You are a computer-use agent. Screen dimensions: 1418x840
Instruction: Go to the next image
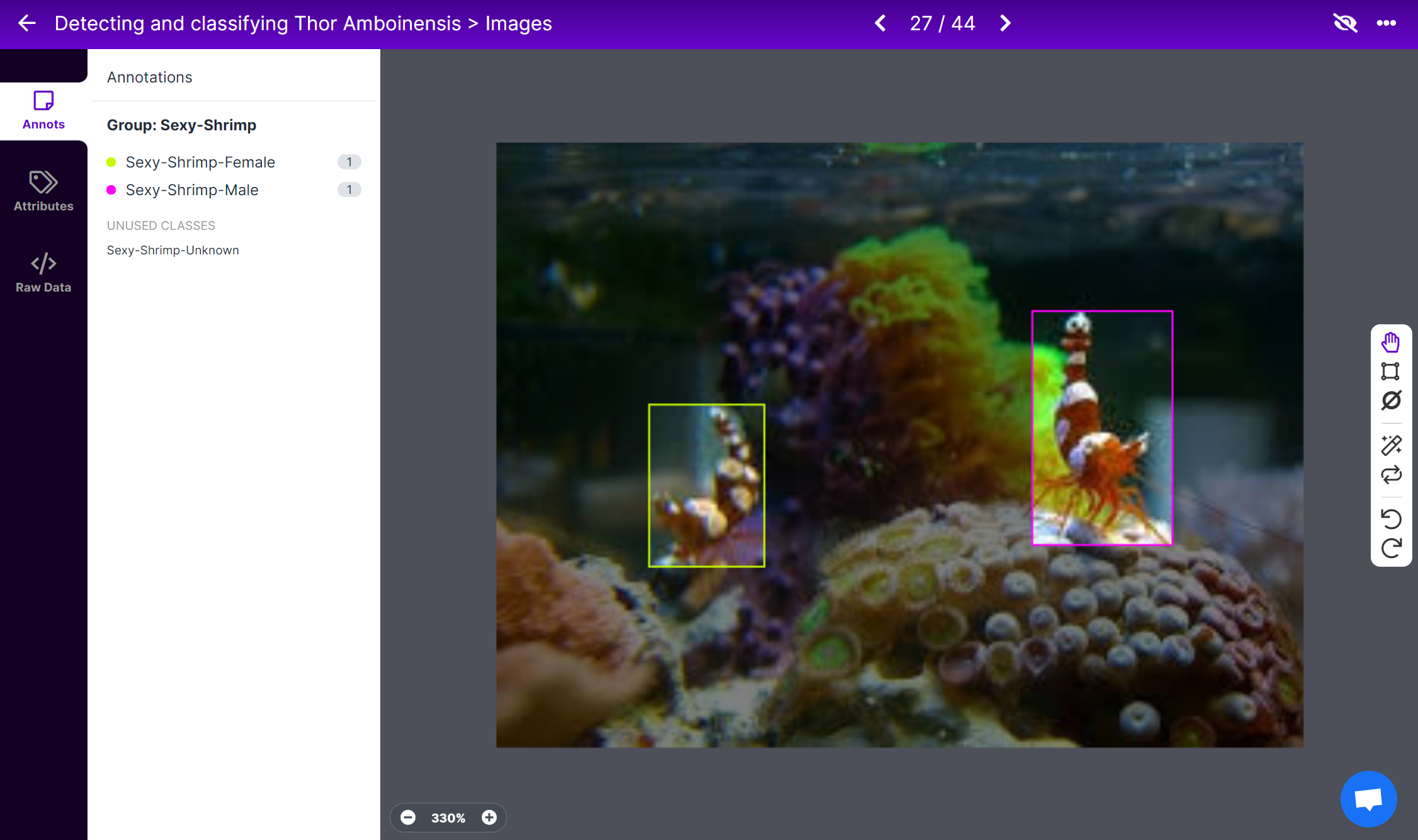(x=1005, y=23)
